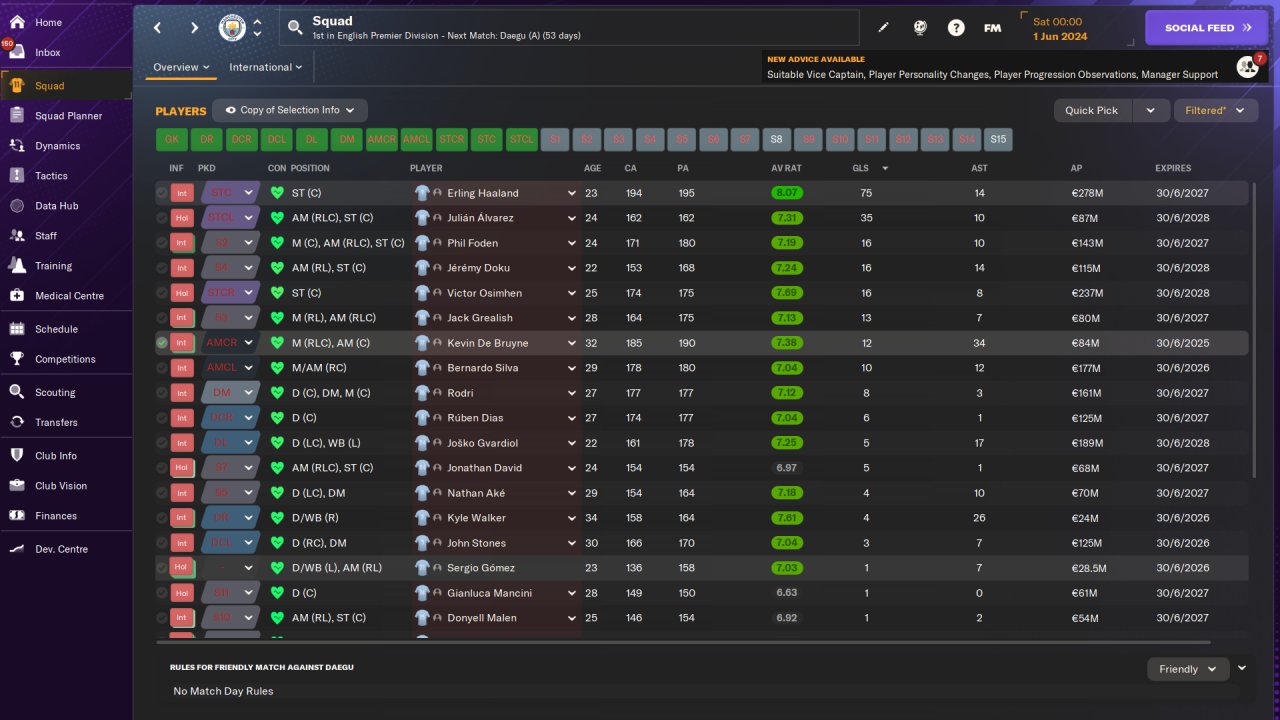
Task: Go back with the left arrow
Action: click(x=158, y=28)
